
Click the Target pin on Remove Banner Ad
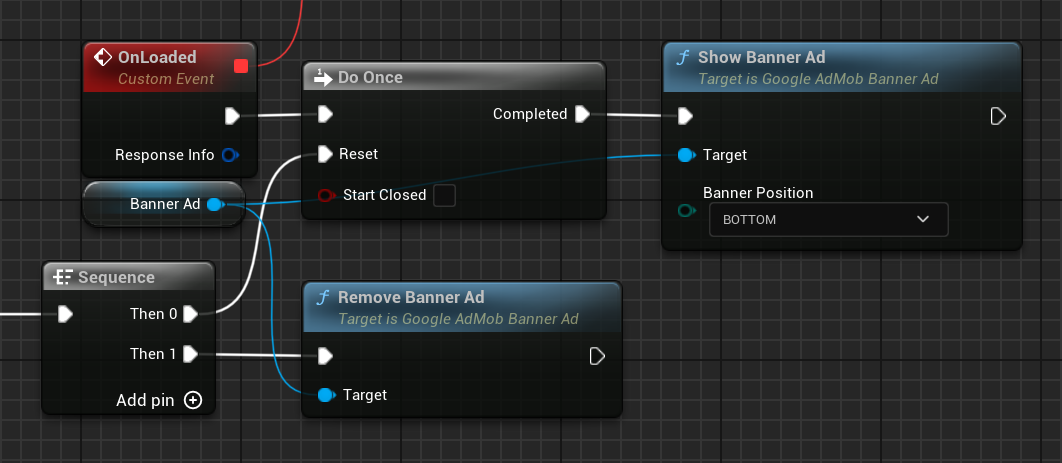pos(325,395)
